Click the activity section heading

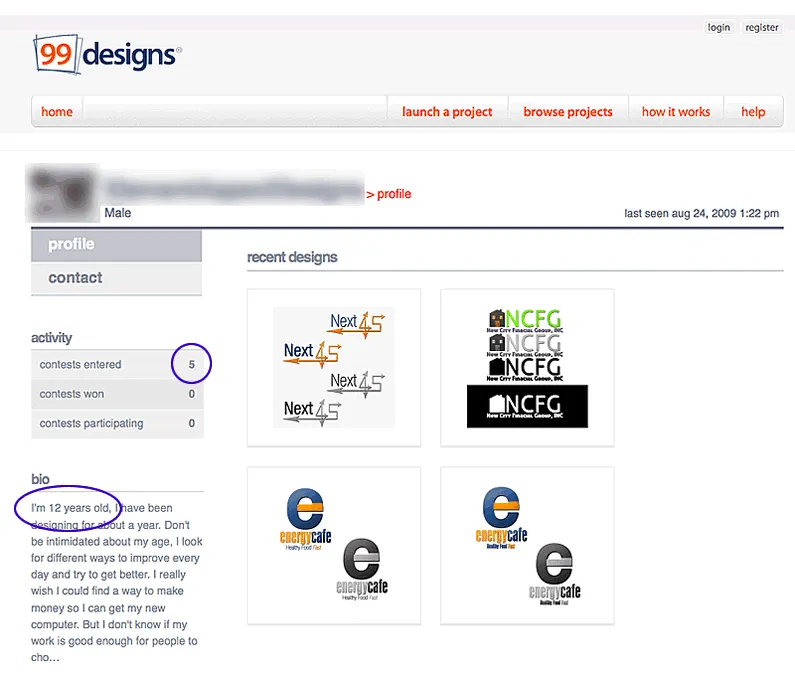52,338
